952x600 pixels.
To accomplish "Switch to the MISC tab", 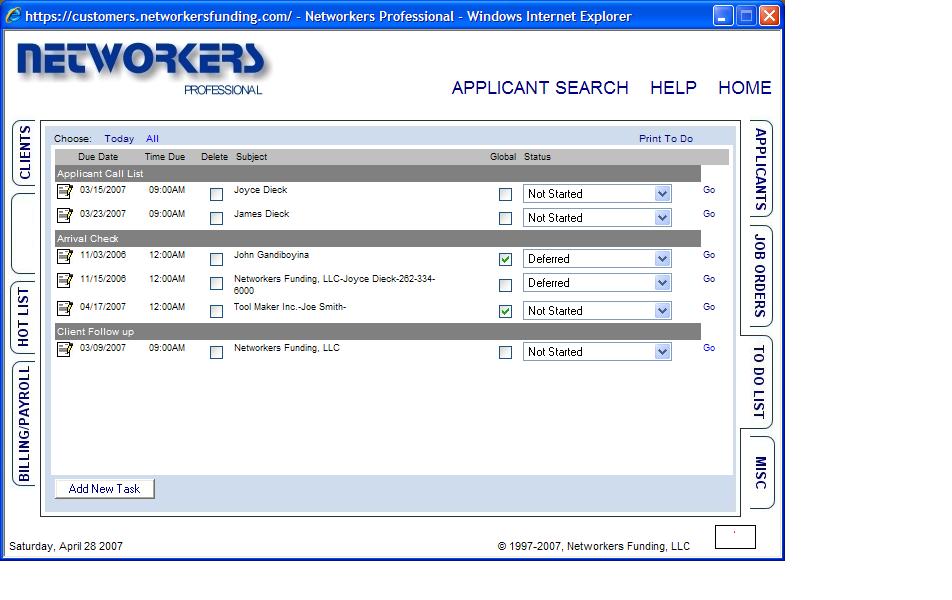I will pyautogui.click(x=760, y=472).
